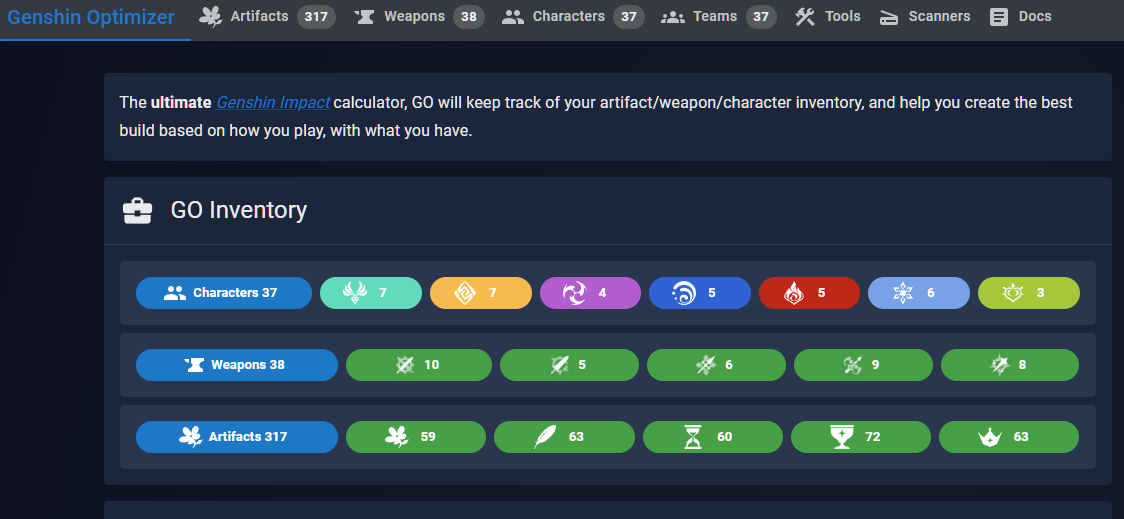
Task: Select the Cryo element chip showing 6
Action: point(919,292)
